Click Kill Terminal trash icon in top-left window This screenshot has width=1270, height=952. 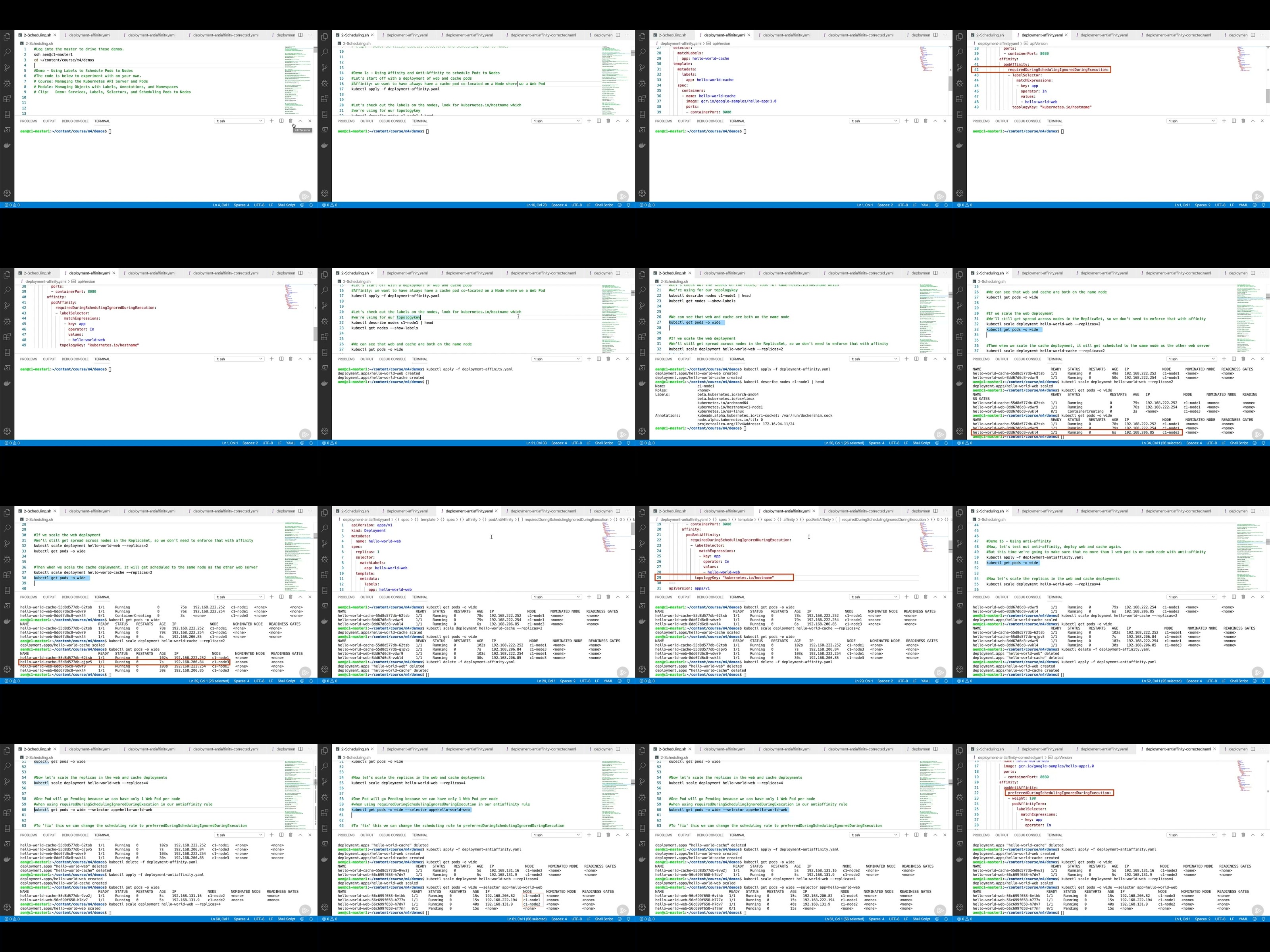click(x=291, y=121)
